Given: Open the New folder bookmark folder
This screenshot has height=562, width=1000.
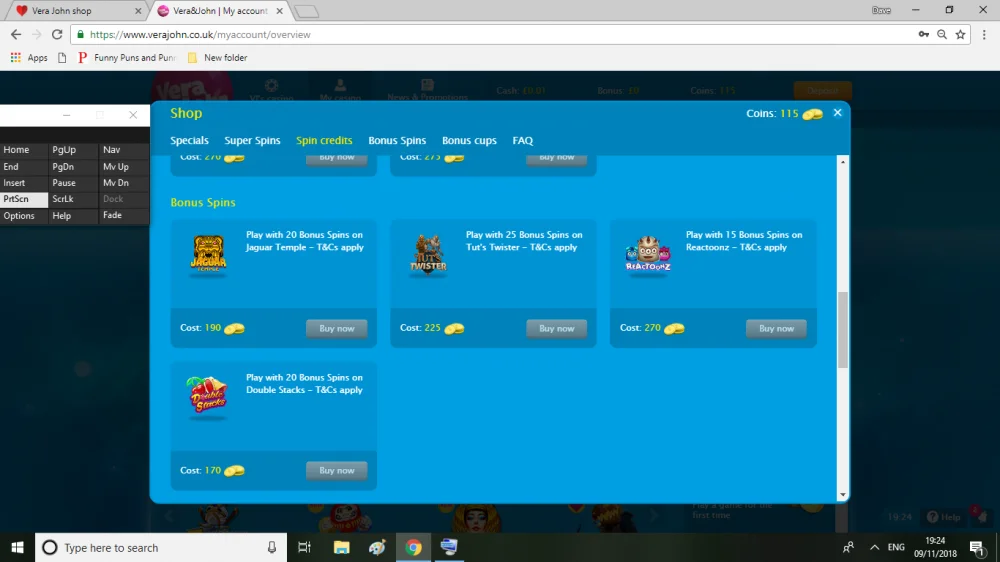Looking at the screenshot, I should (217, 57).
